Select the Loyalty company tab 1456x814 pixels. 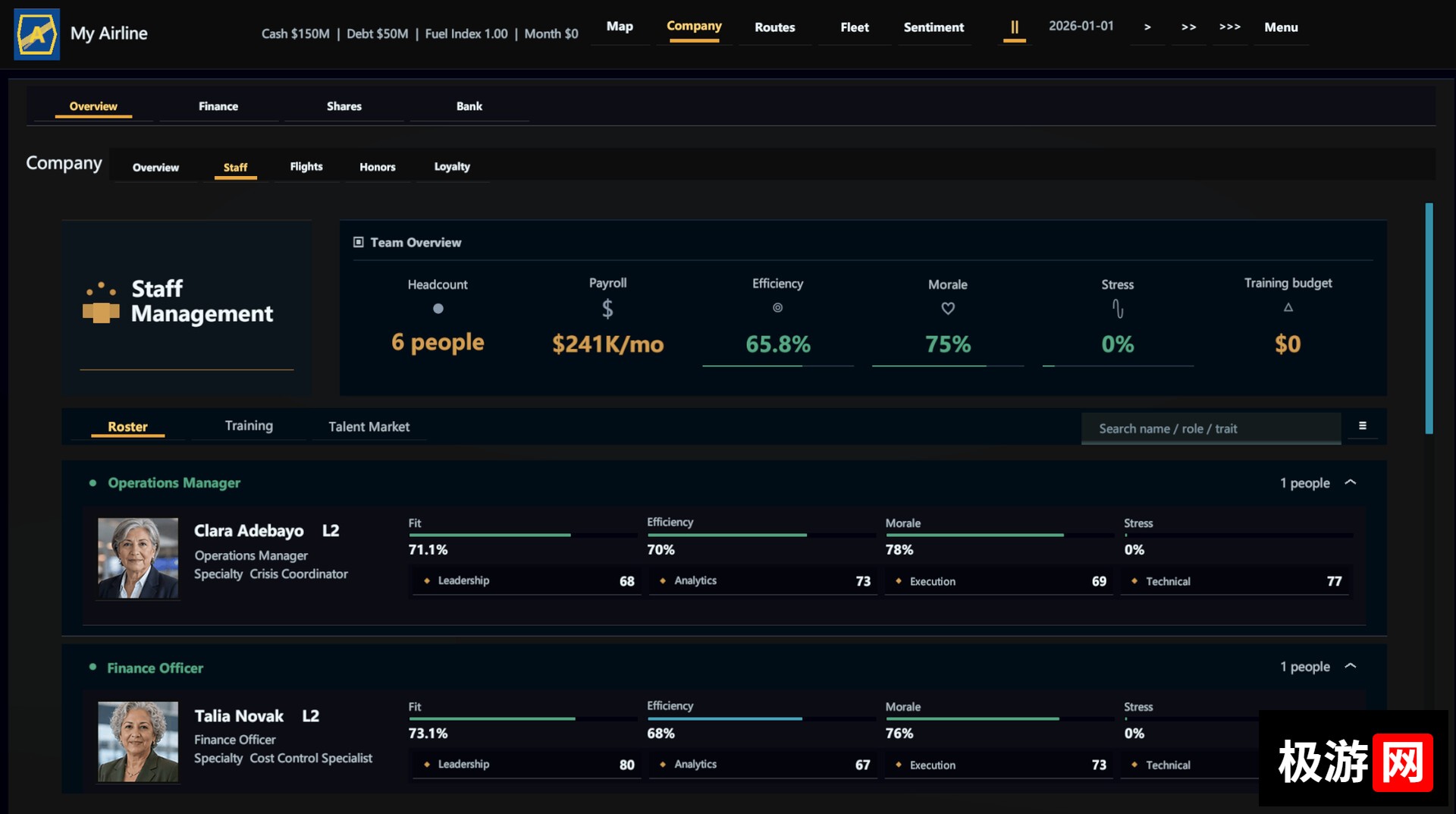452,167
